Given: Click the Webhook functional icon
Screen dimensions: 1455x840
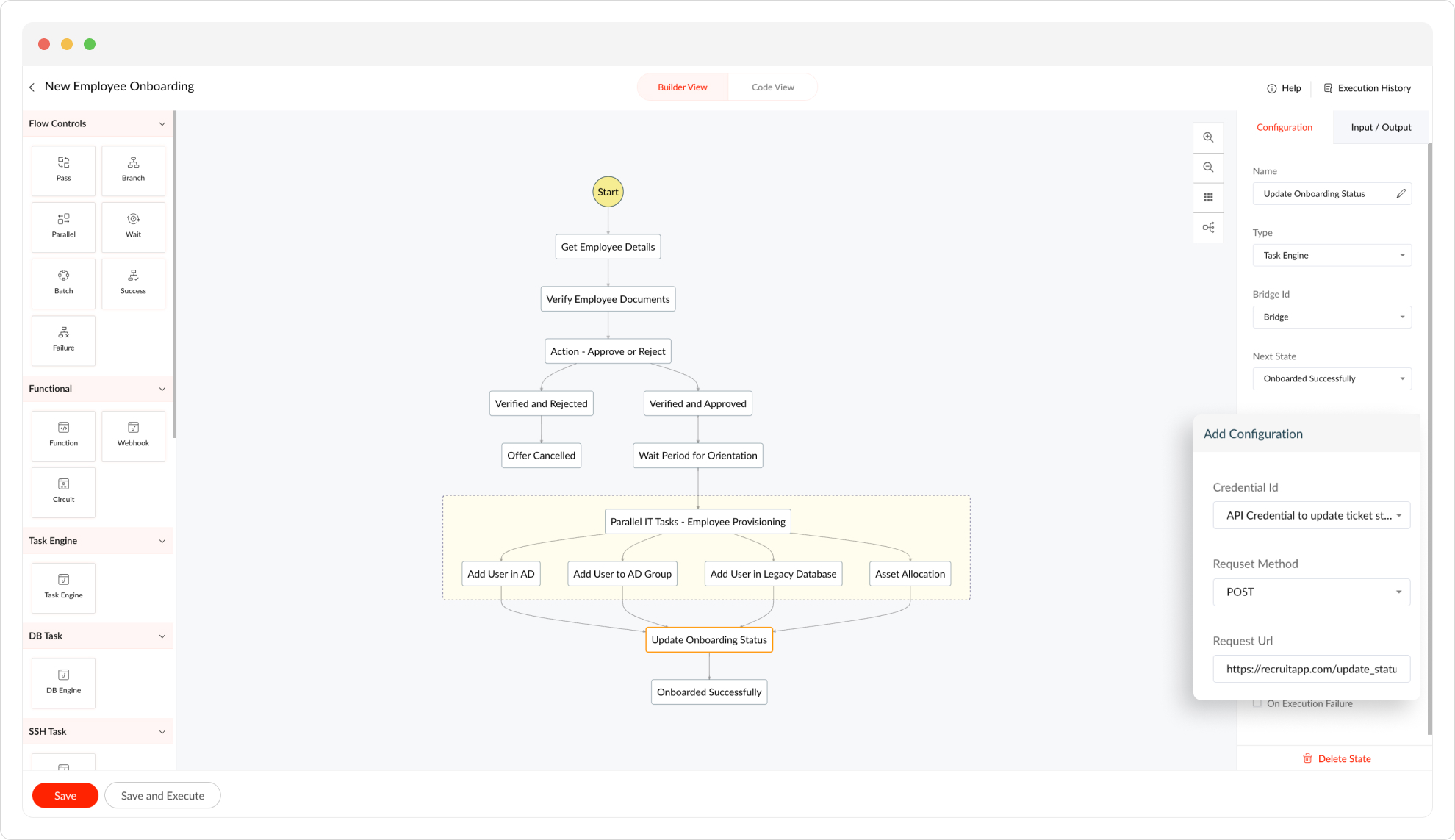Looking at the screenshot, I should tap(133, 434).
